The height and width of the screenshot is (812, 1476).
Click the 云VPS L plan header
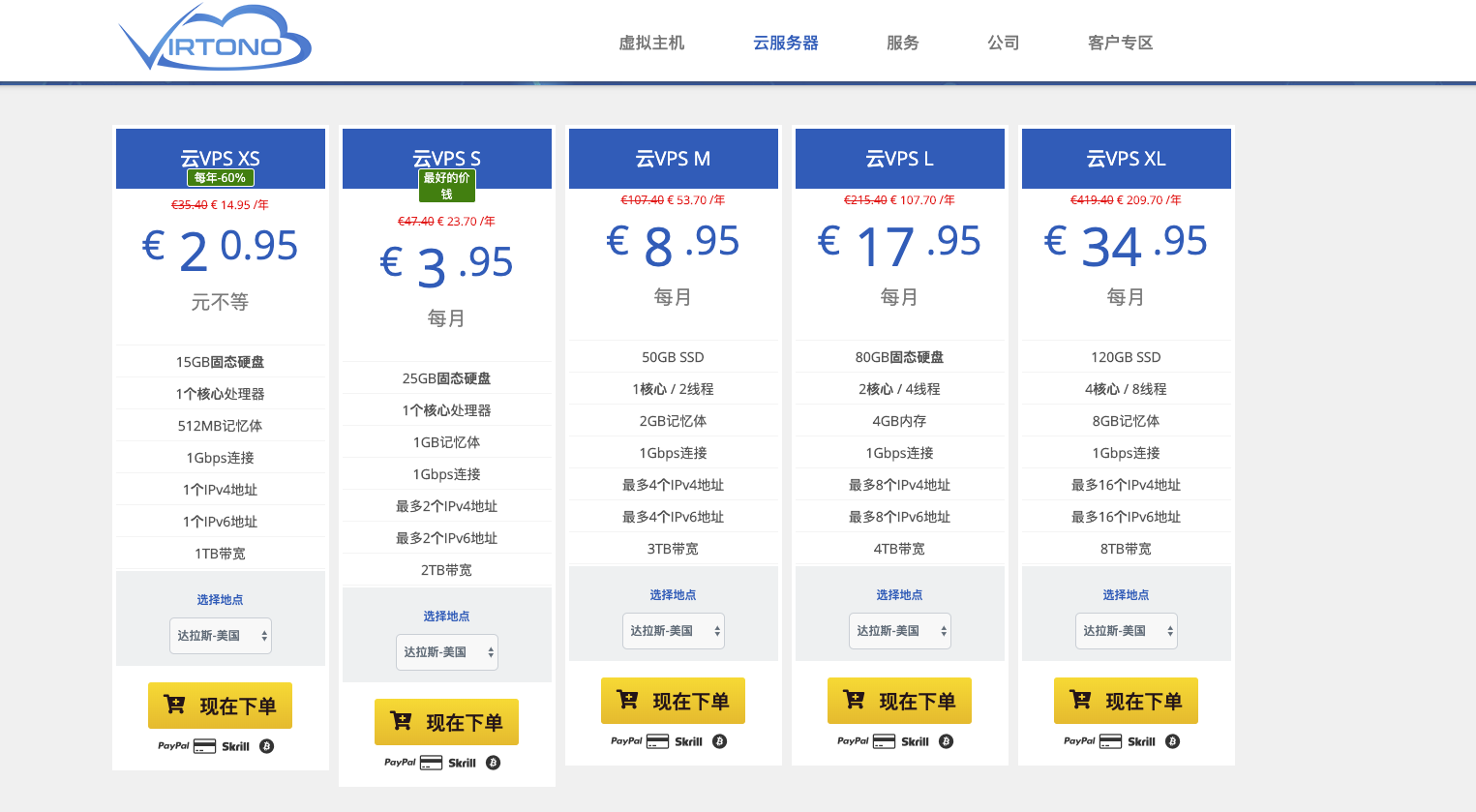click(900, 159)
